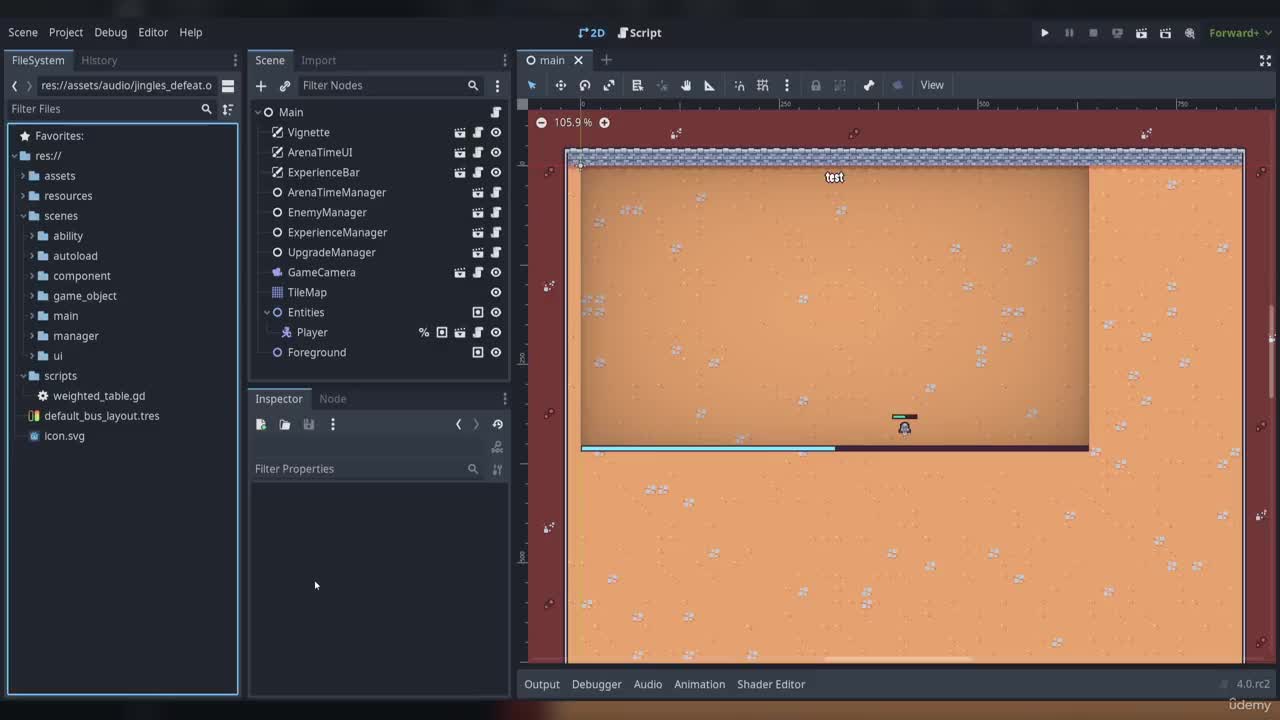Open the View menu in viewport
The image size is (1280, 720).
tap(932, 85)
